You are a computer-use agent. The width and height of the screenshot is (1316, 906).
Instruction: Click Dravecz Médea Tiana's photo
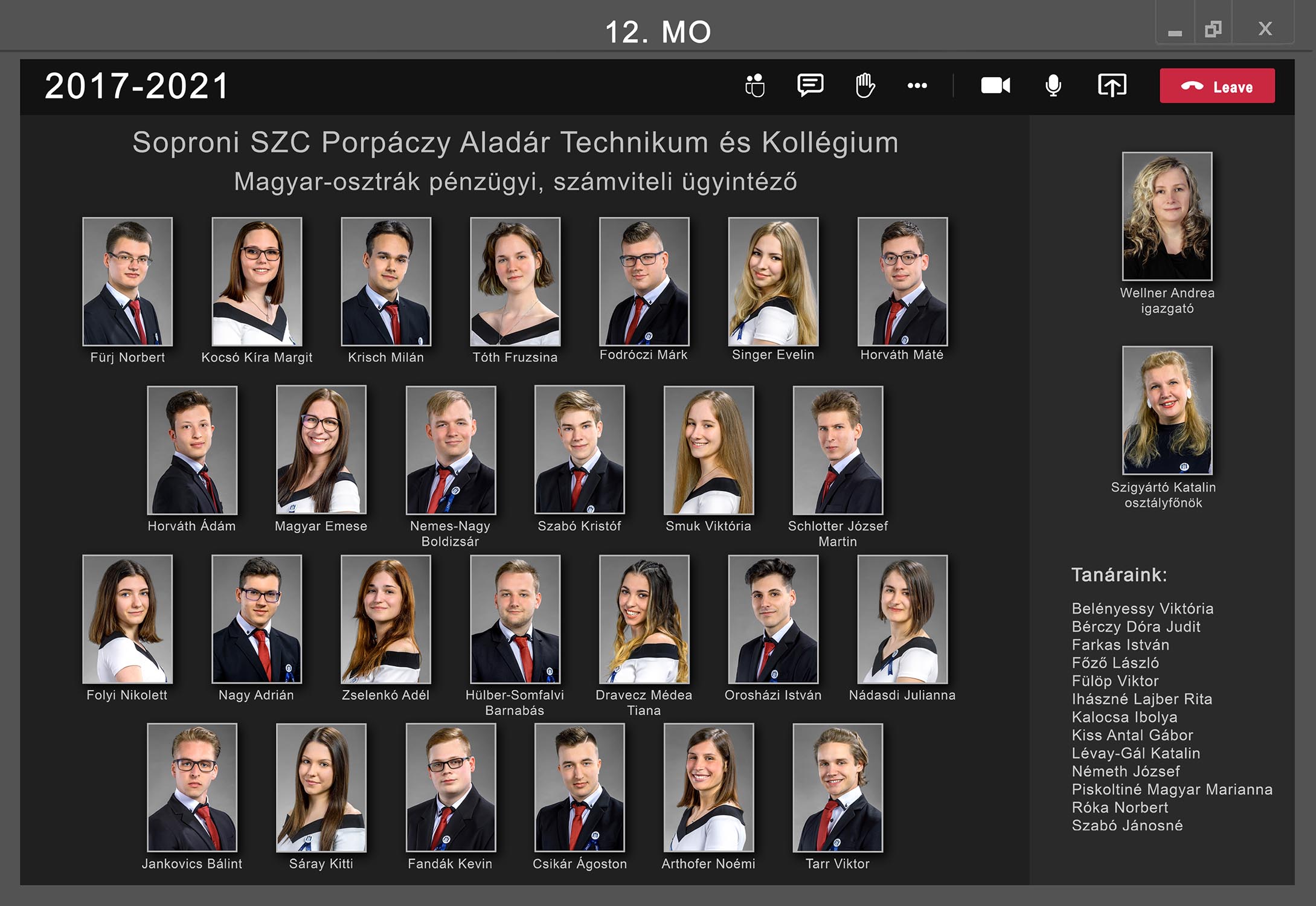[x=644, y=619]
